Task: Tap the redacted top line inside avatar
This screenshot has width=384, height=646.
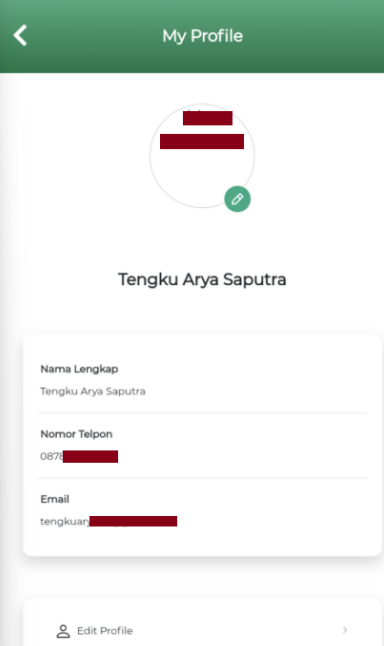Action: [208, 118]
